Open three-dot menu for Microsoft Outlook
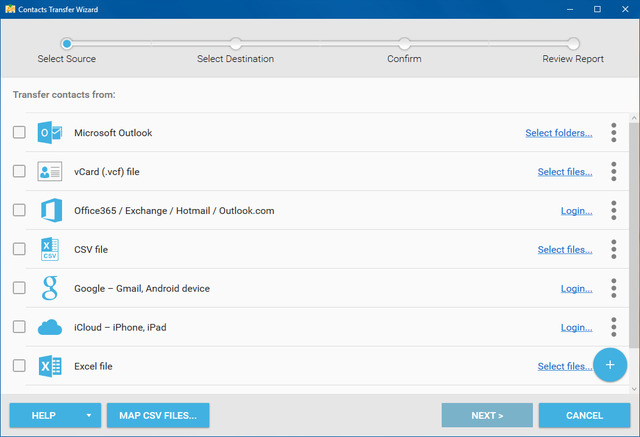Viewport: 640px width, 437px height. 613,133
